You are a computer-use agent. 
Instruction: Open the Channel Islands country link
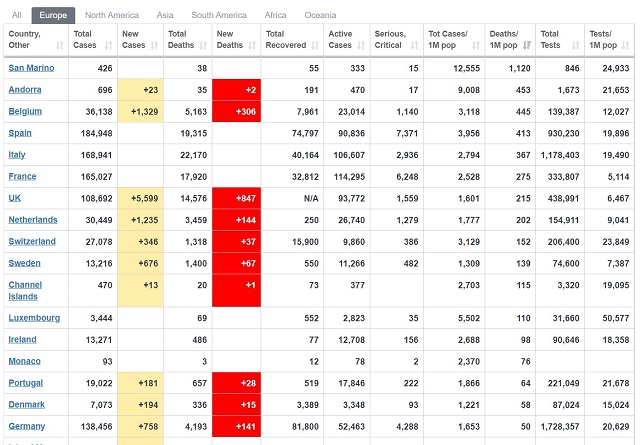pyautogui.click(x=27, y=290)
